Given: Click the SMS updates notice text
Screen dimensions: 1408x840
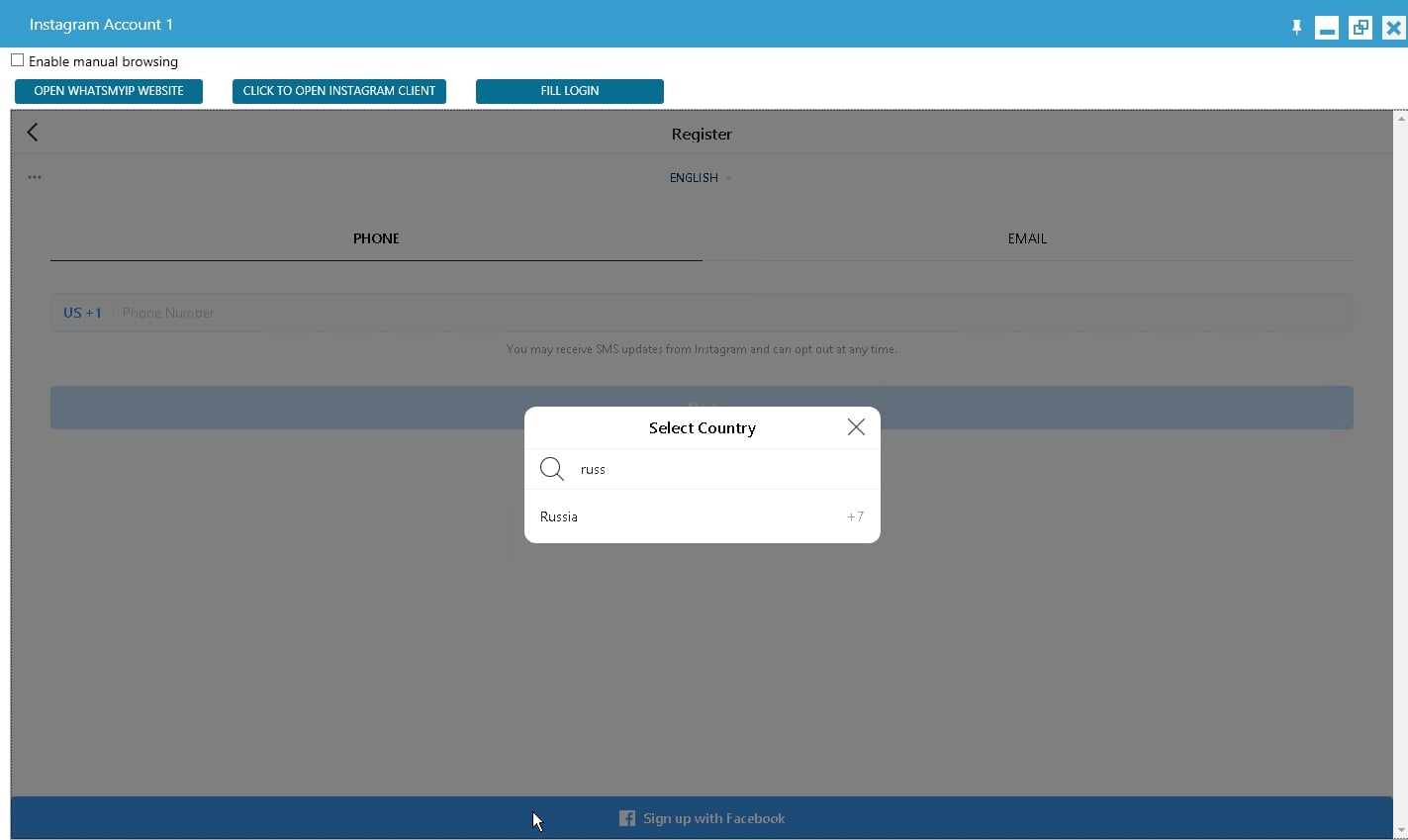Looking at the screenshot, I should point(702,349).
